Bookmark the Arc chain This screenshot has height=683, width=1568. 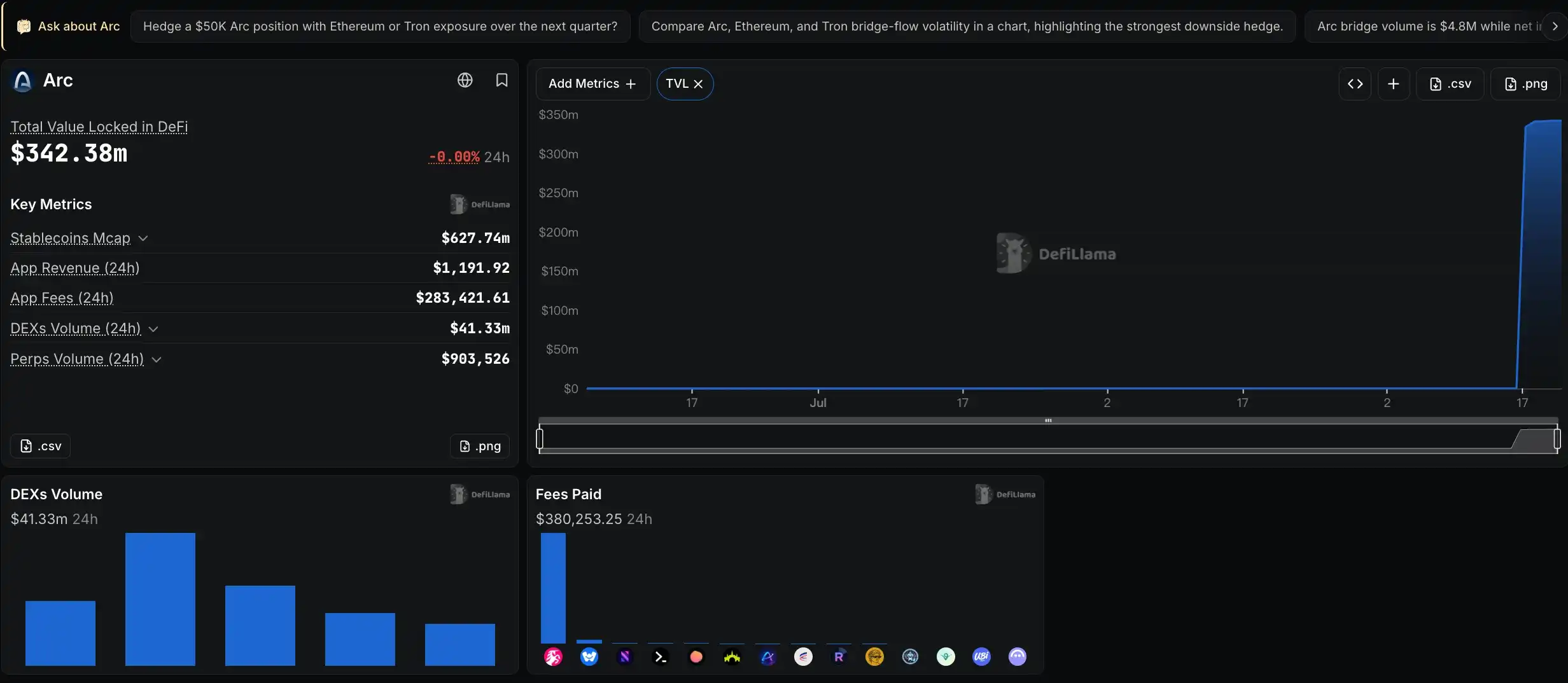[x=501, y=80]
